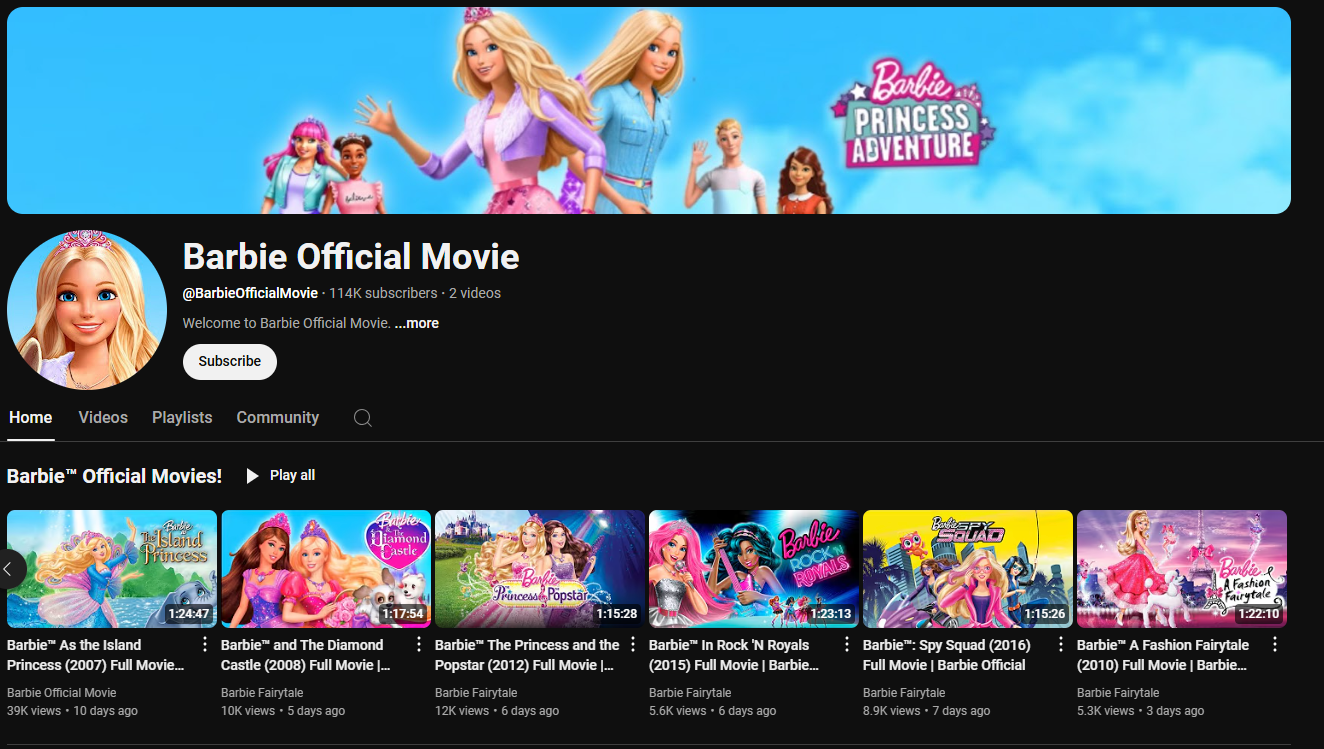The width and height of the screenshot is (1324, 749).
Task: Open Rock 'N Royals video thumbnail
Action: 754,569
